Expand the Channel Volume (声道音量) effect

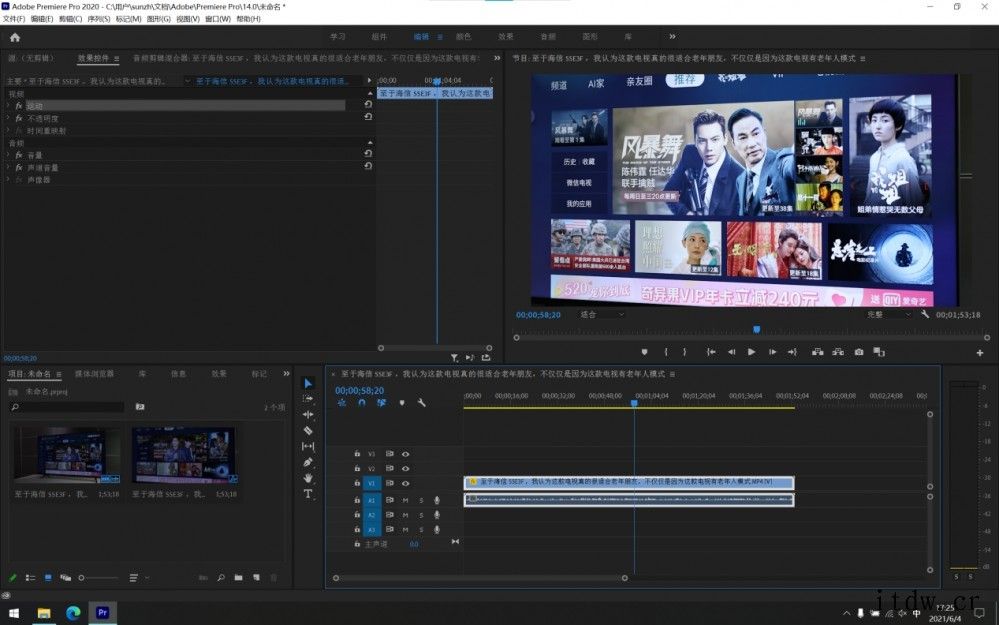pyautogui.click(x=9, y=168)
